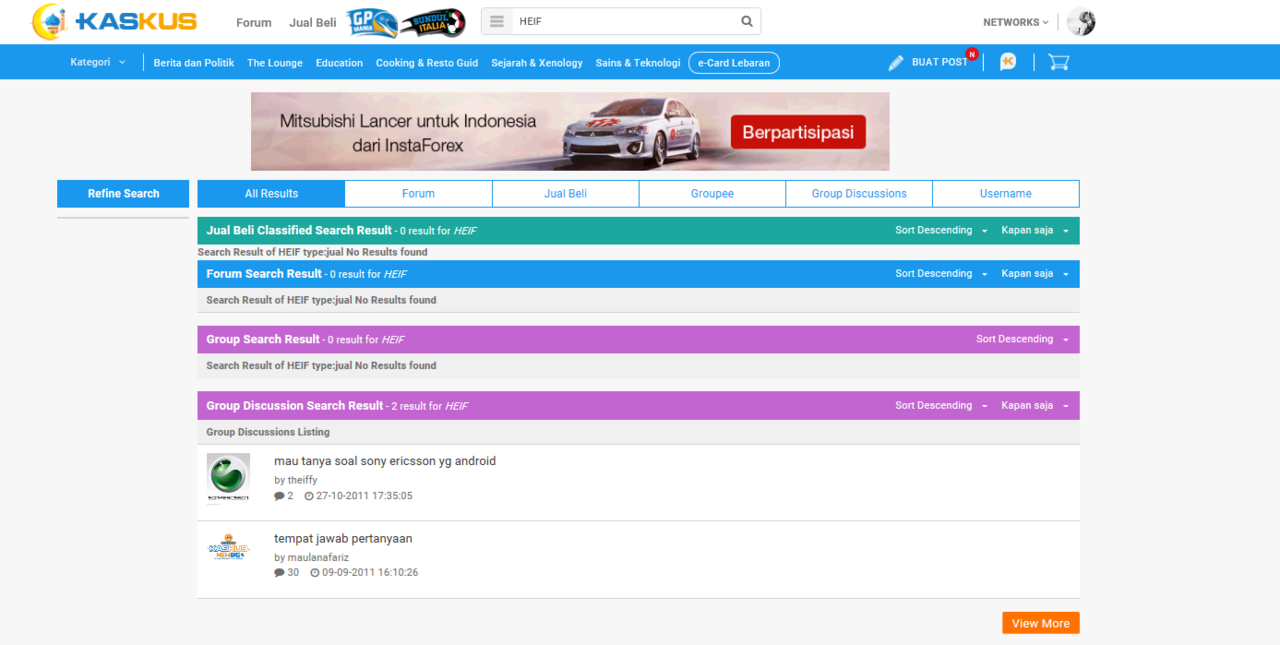Switch to the Jual Beli results tab
This screenshot has height=645, width=1280.
point(565,194)
